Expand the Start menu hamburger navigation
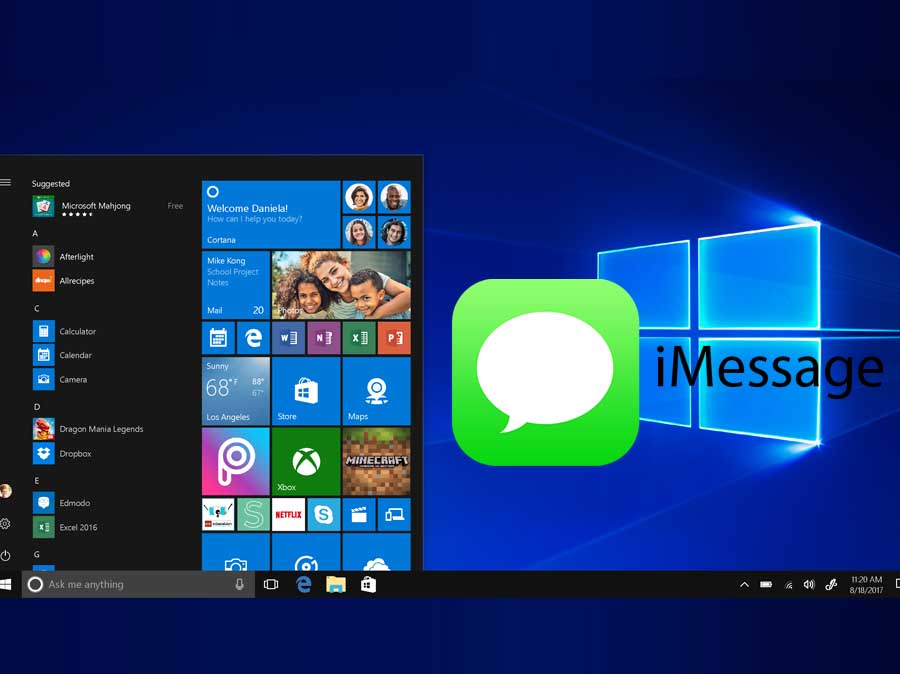This screenshot has height=674, width=900. 5,183
